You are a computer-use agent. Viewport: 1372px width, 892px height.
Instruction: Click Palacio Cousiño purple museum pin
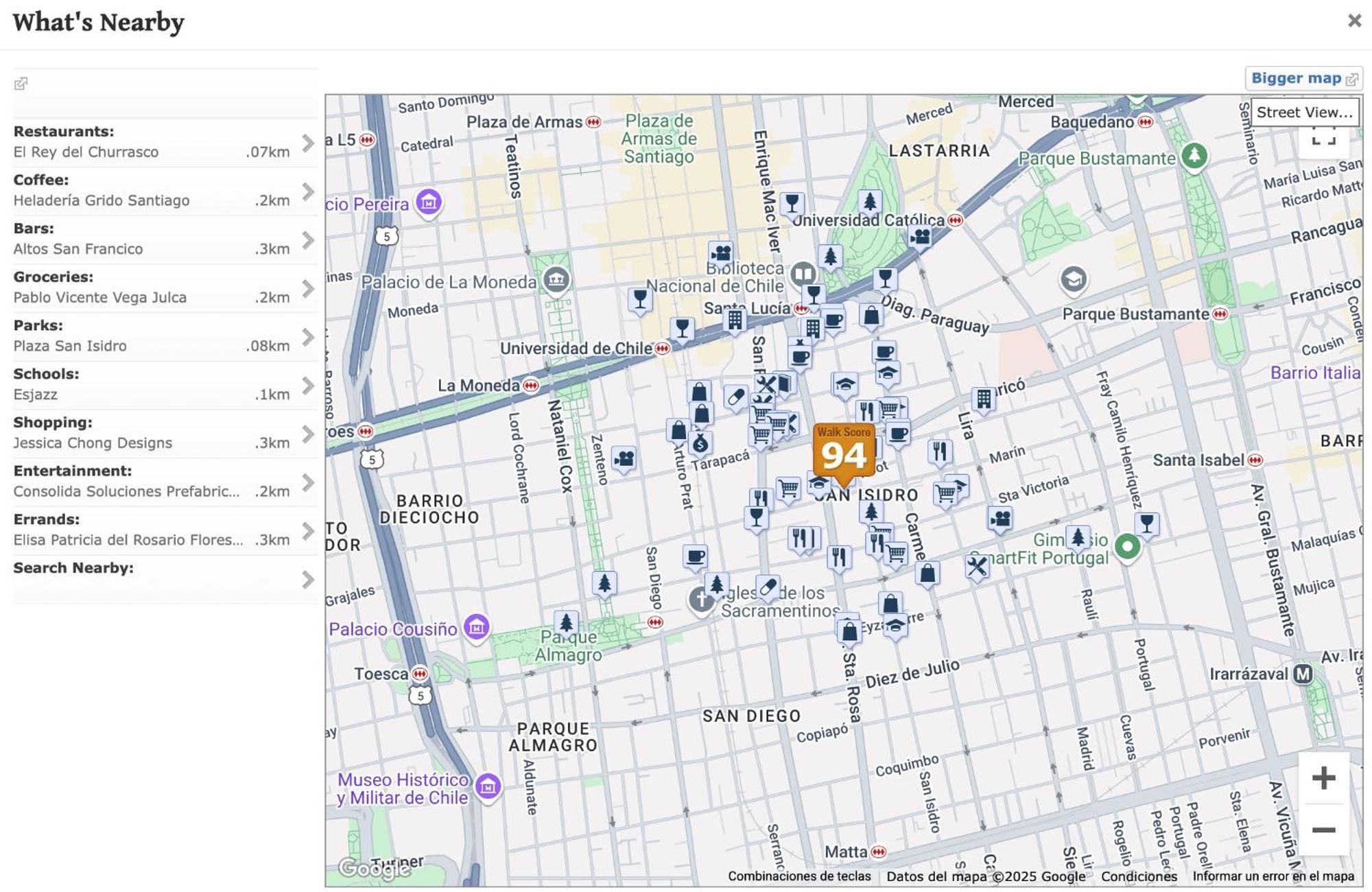pos(477,627)
